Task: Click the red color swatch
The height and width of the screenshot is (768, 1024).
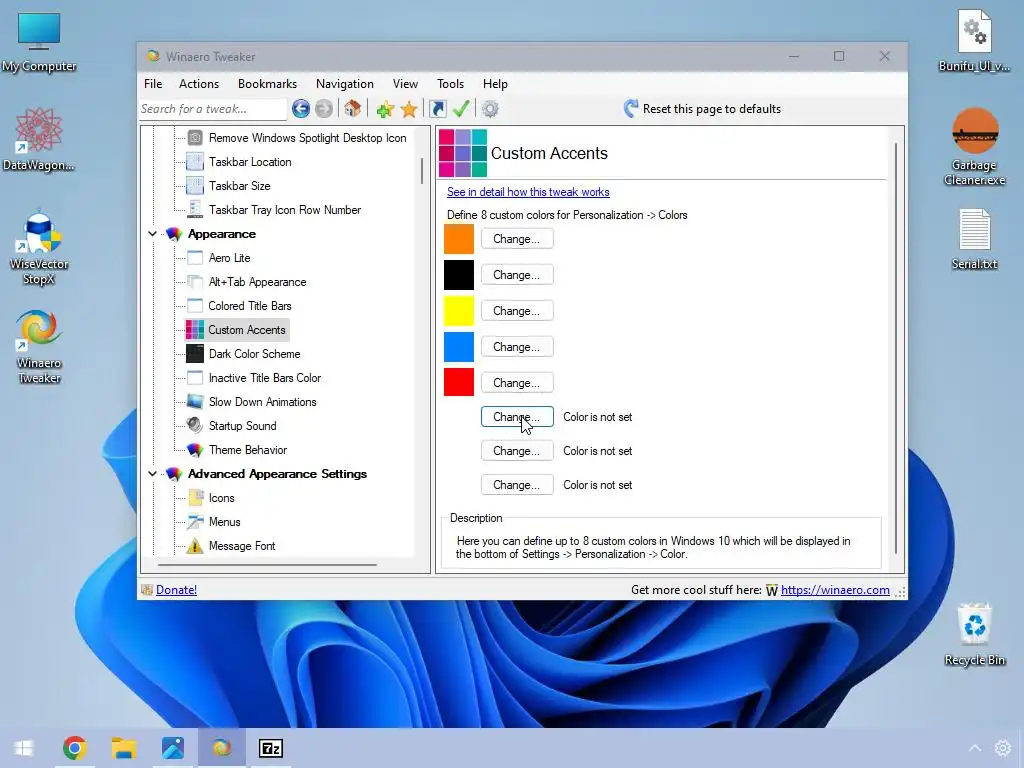Action: (x=458, y=382)
